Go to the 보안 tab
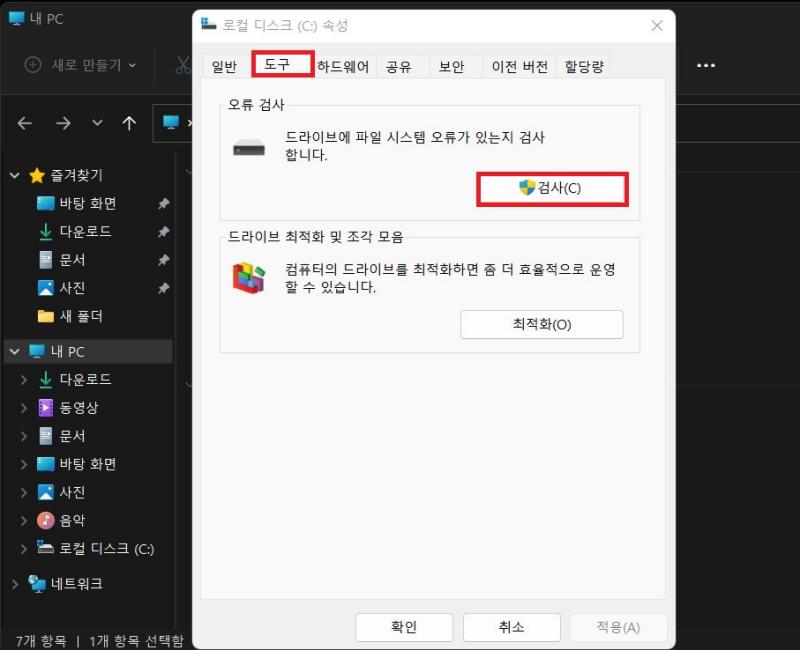The image size is (800, 650). pyautogui.click(x=452, y=66)
